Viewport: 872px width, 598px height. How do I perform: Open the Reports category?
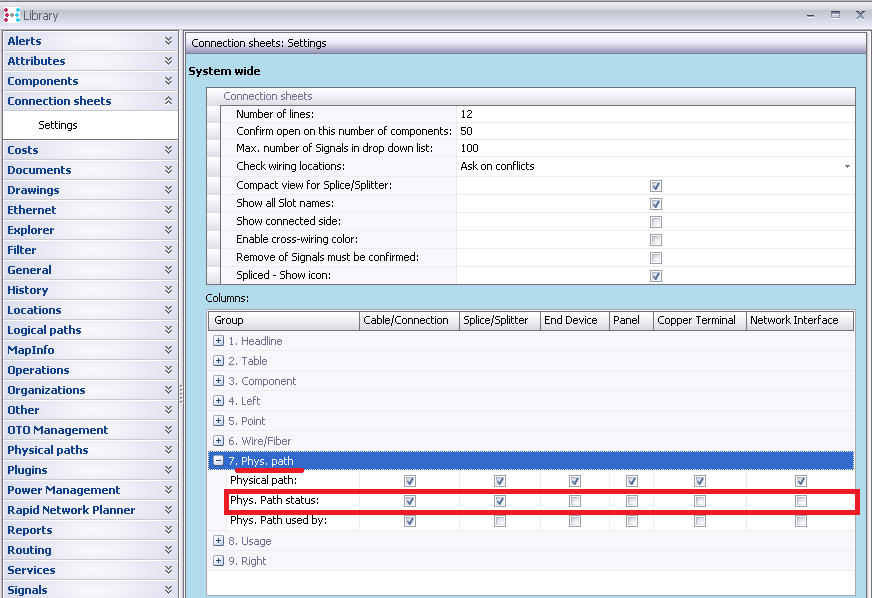(x=90, y=530)
